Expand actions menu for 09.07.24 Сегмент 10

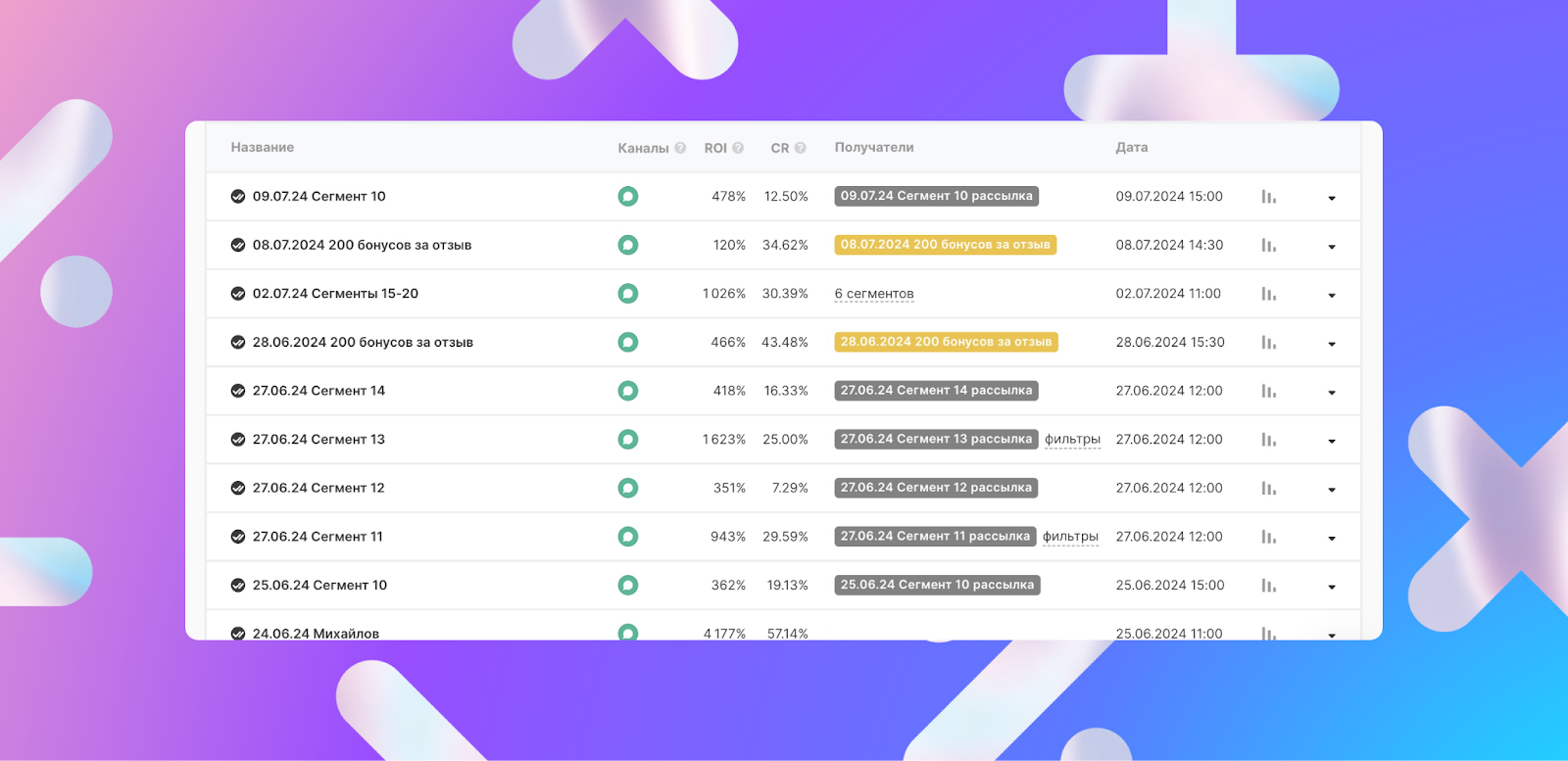point(1332,199)
